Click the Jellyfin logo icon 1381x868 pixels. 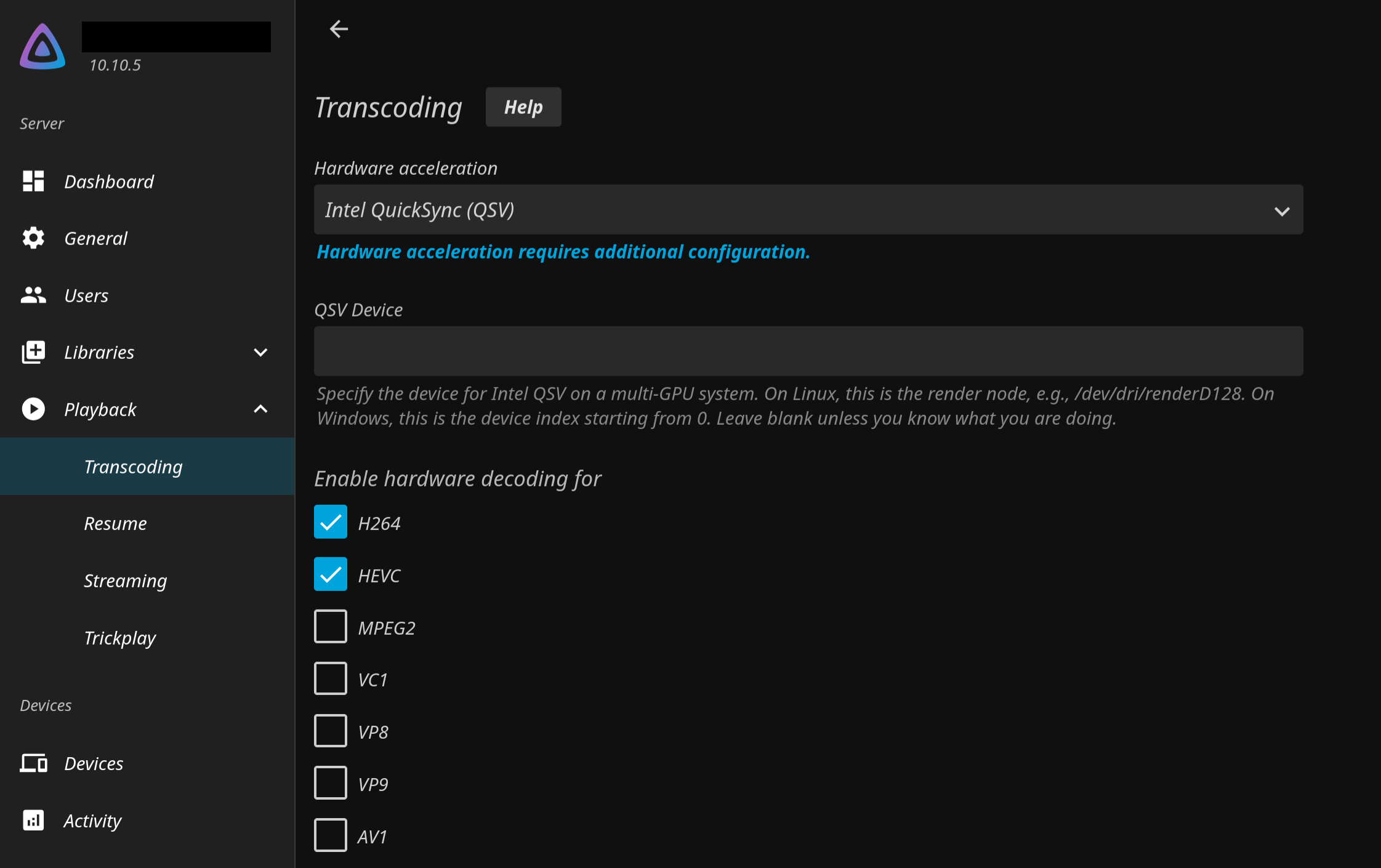[x=42, y=47]
